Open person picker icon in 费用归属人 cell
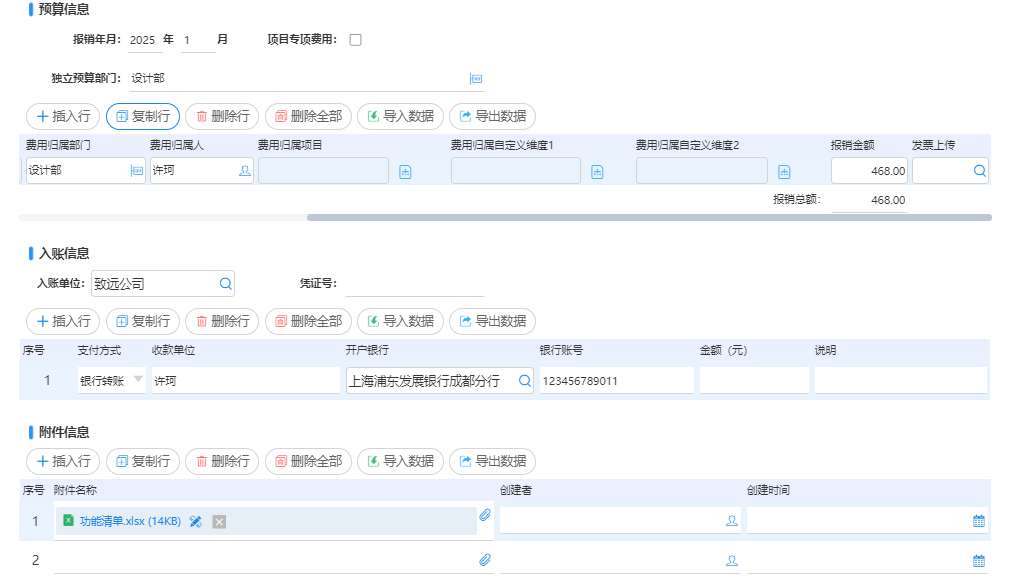Screen dimensions: 1027x587 [x=245, y=171]
